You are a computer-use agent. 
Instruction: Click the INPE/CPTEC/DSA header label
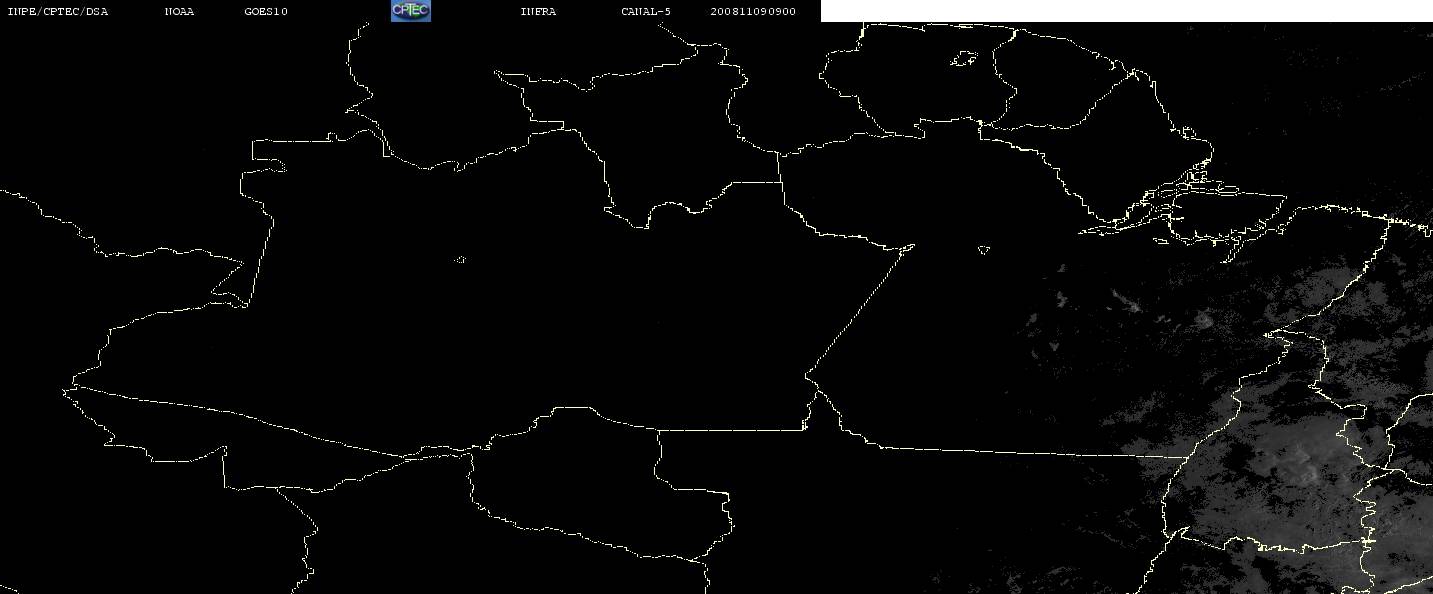pos(57,12)
